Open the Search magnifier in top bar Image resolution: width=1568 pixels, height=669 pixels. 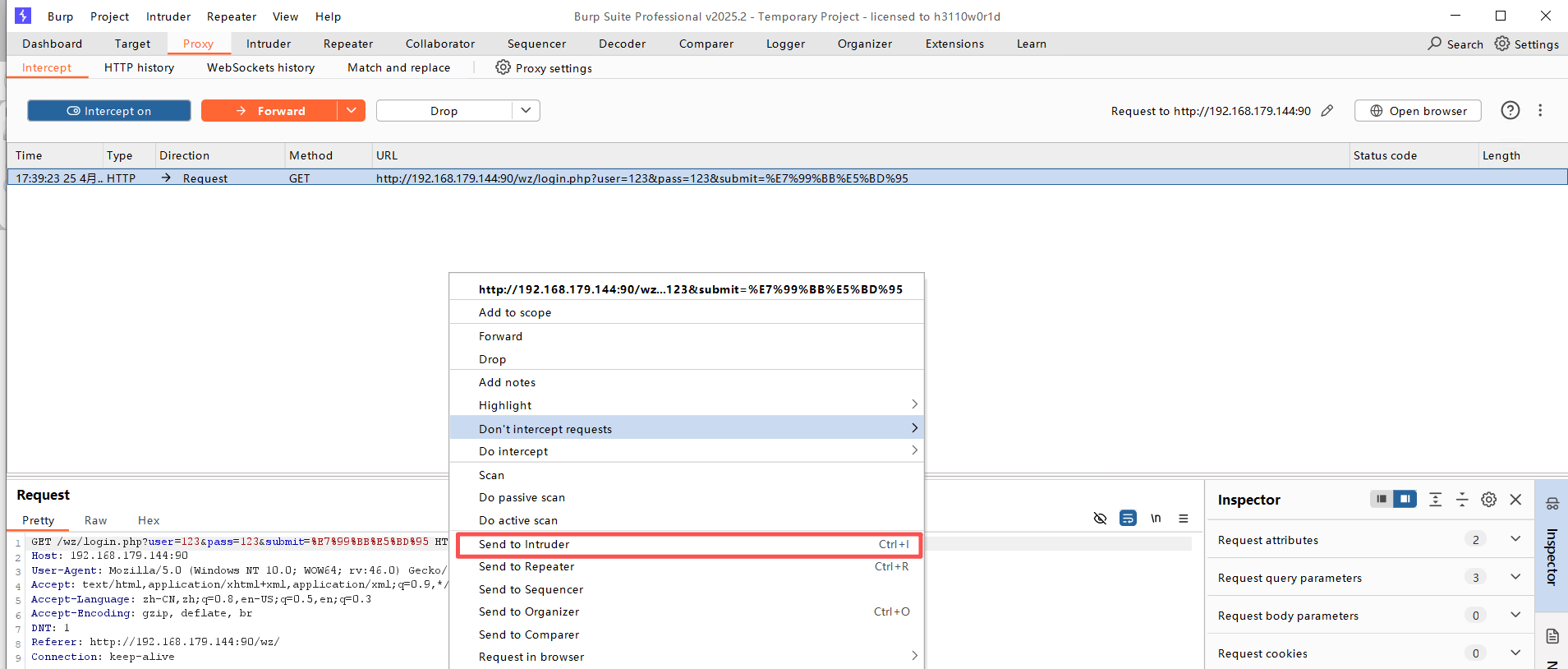point(1434,44)
